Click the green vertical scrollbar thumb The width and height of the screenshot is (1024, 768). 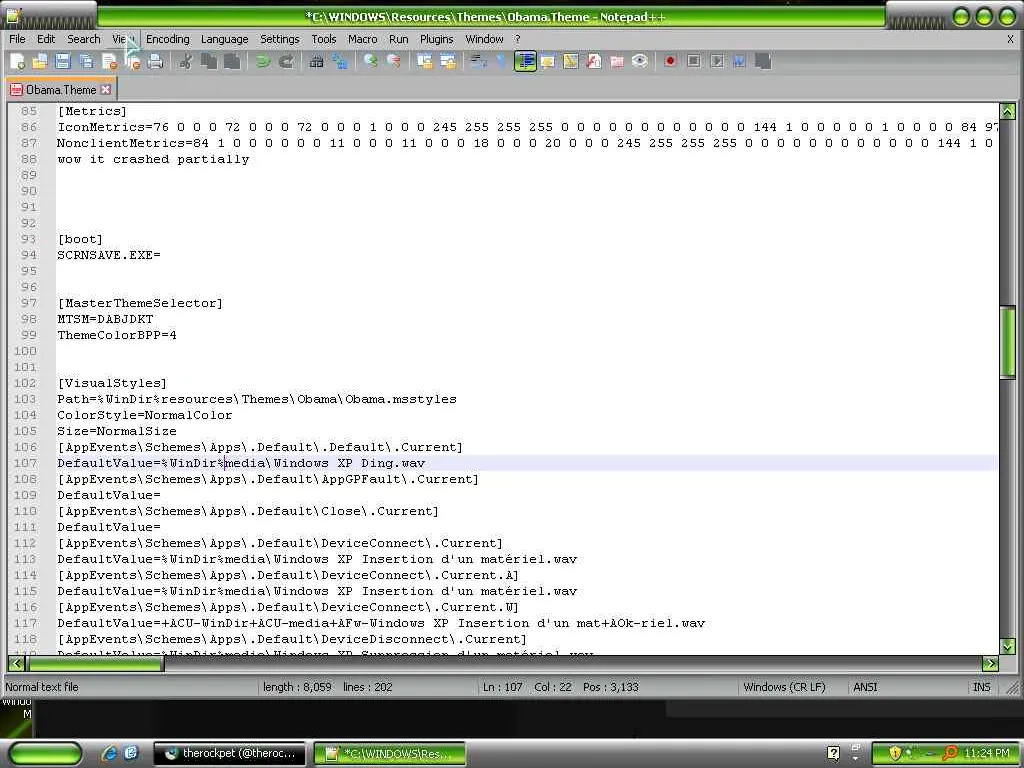coord(1008,342)
